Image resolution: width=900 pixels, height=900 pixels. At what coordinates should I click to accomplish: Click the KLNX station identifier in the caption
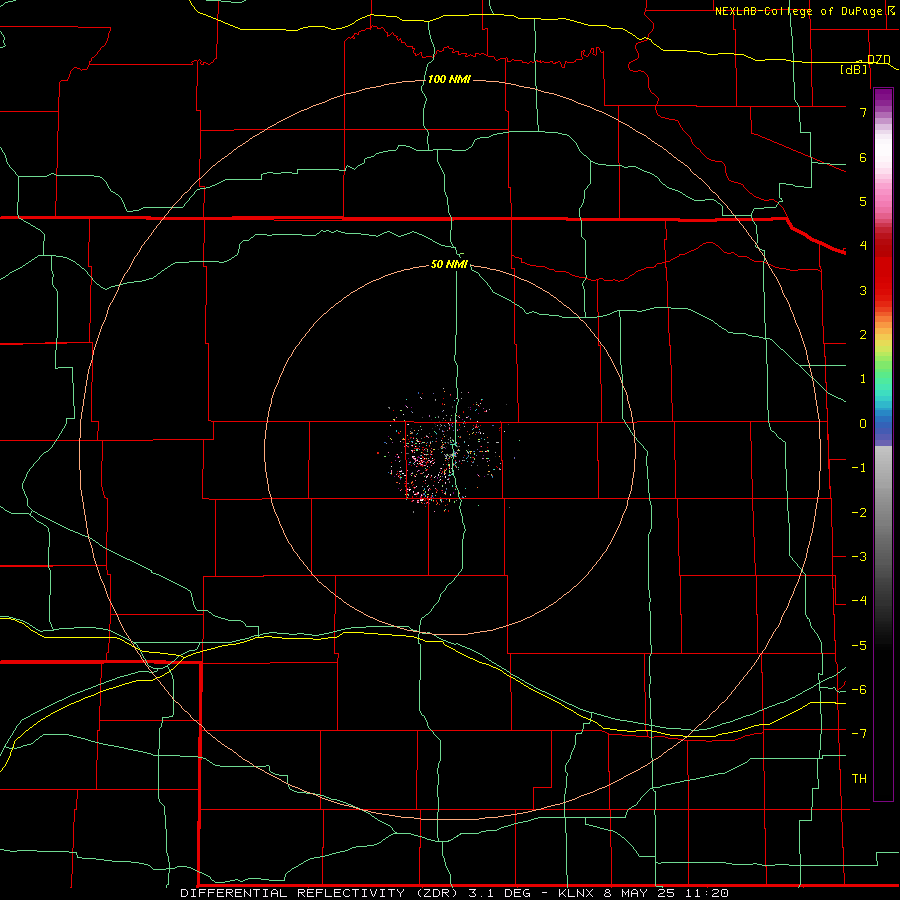tap(576, 893)
